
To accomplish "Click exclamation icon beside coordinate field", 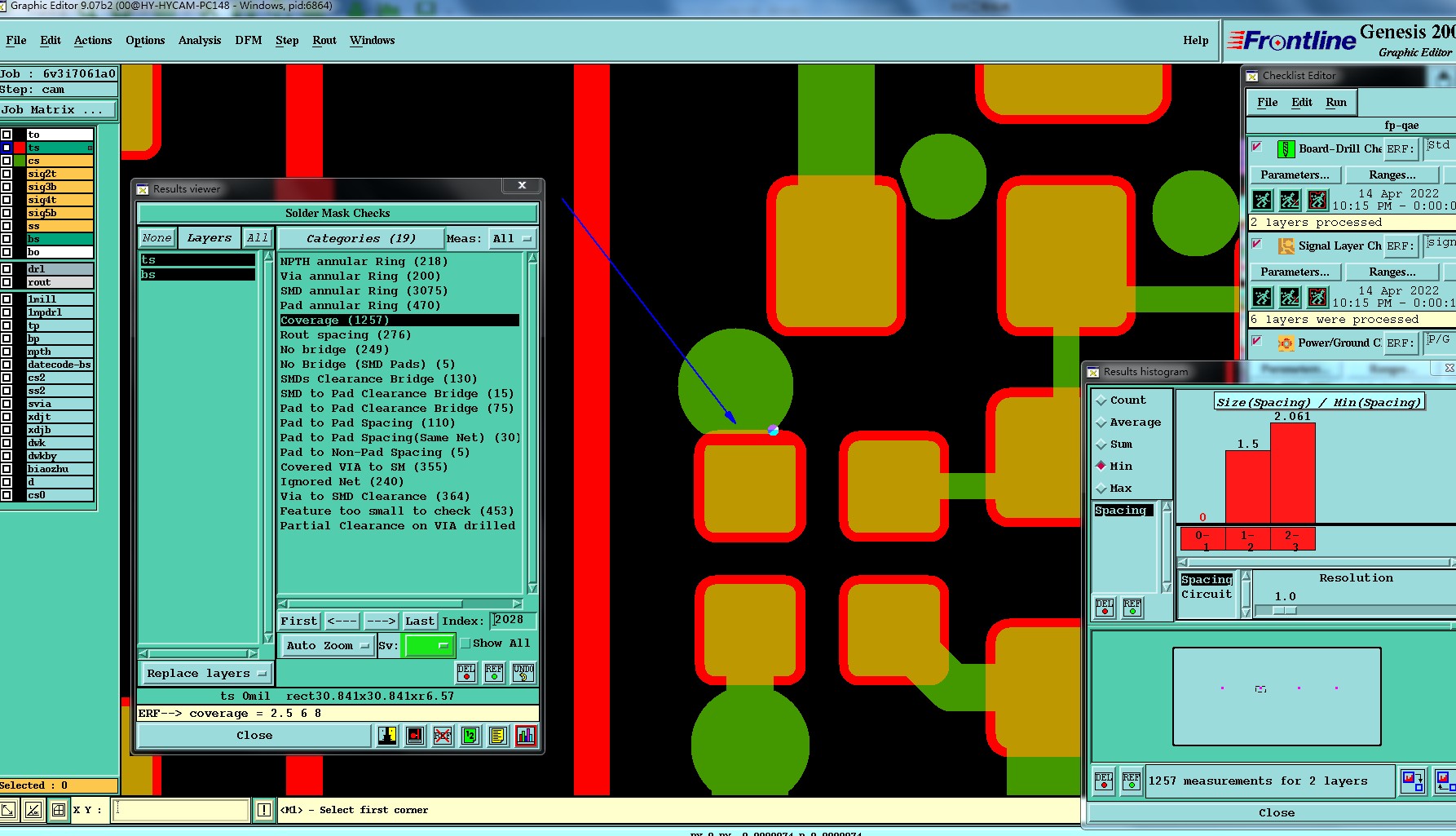I will point(264,810).
